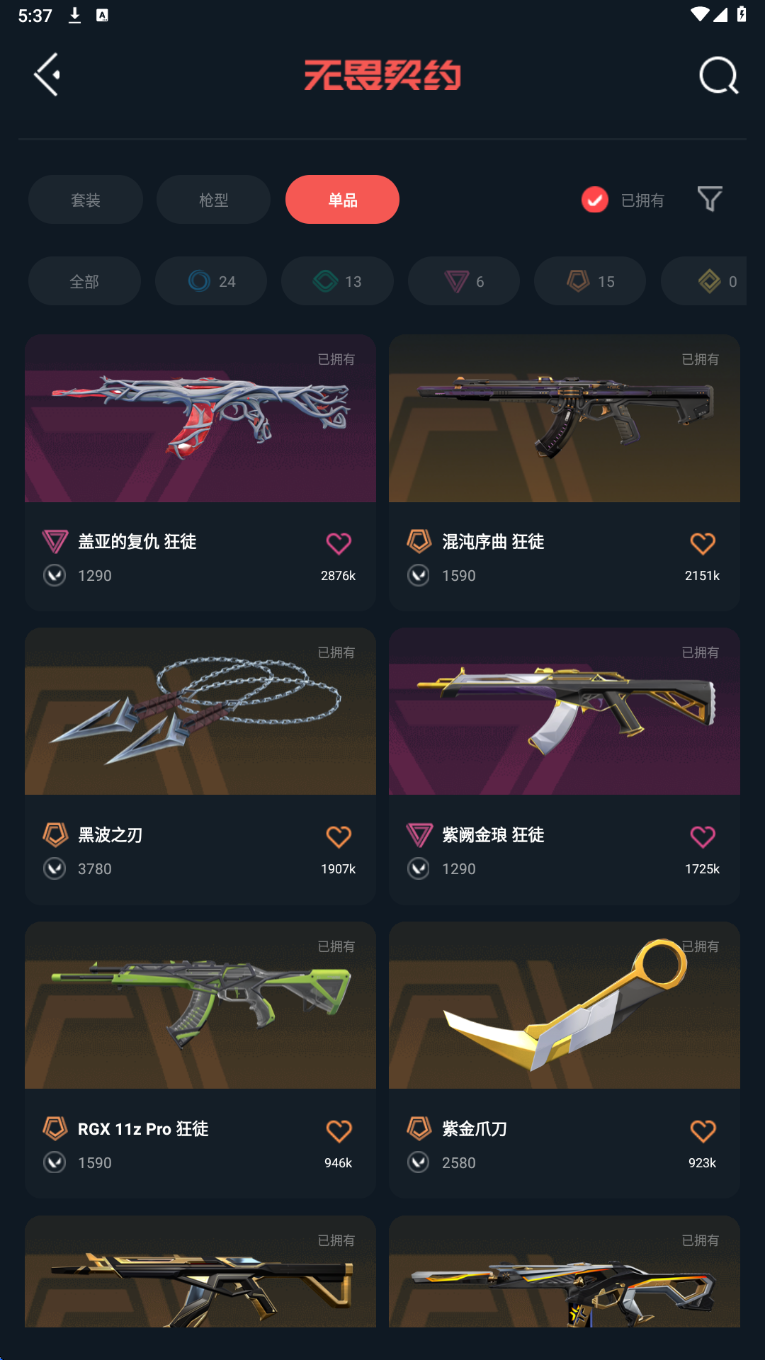This screenshot has height=1360, width=765.
Task: Like 紫金爪刀 via heart icon
Action: point(703,1130)
